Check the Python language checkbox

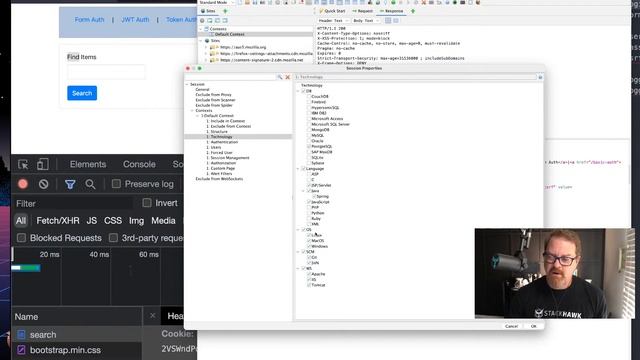click(x=309, y=213)
